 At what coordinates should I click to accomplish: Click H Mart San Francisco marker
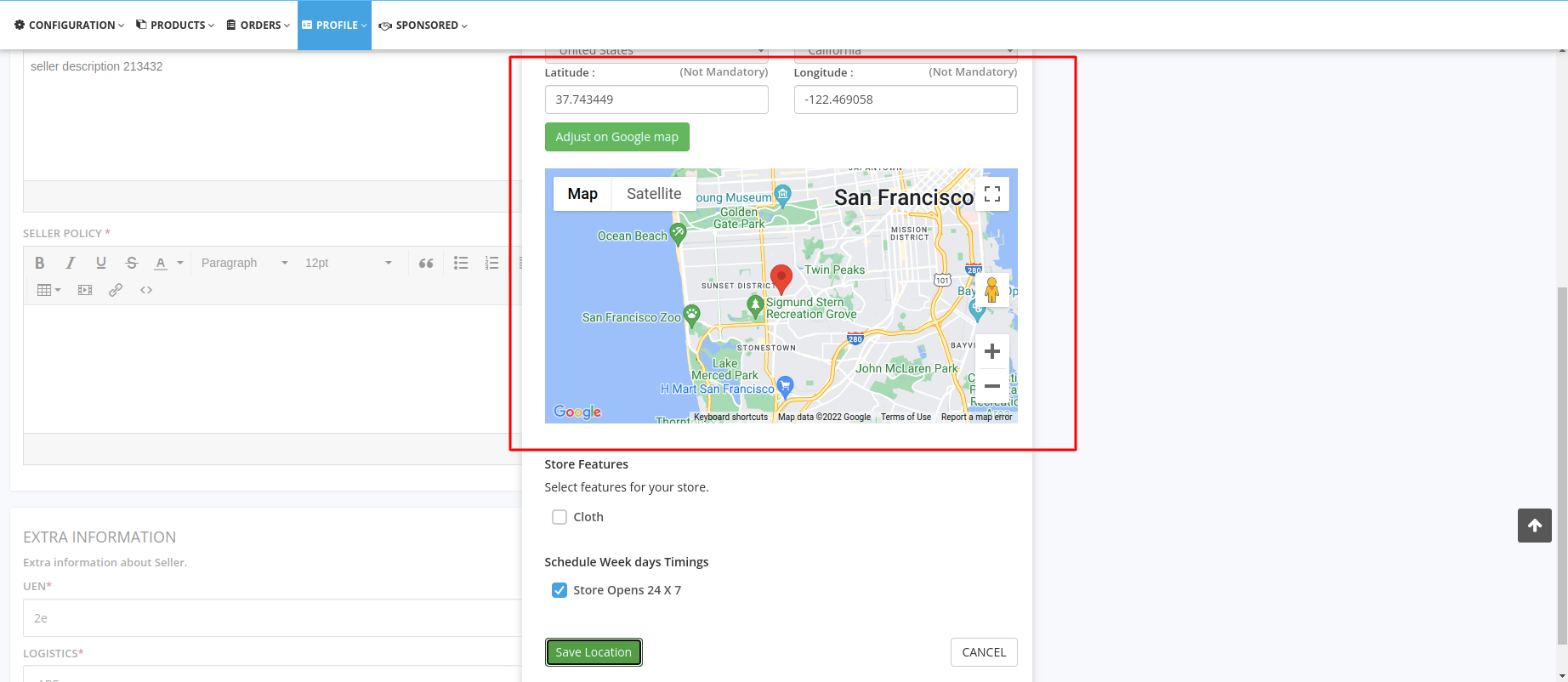[x=786, y=387]
